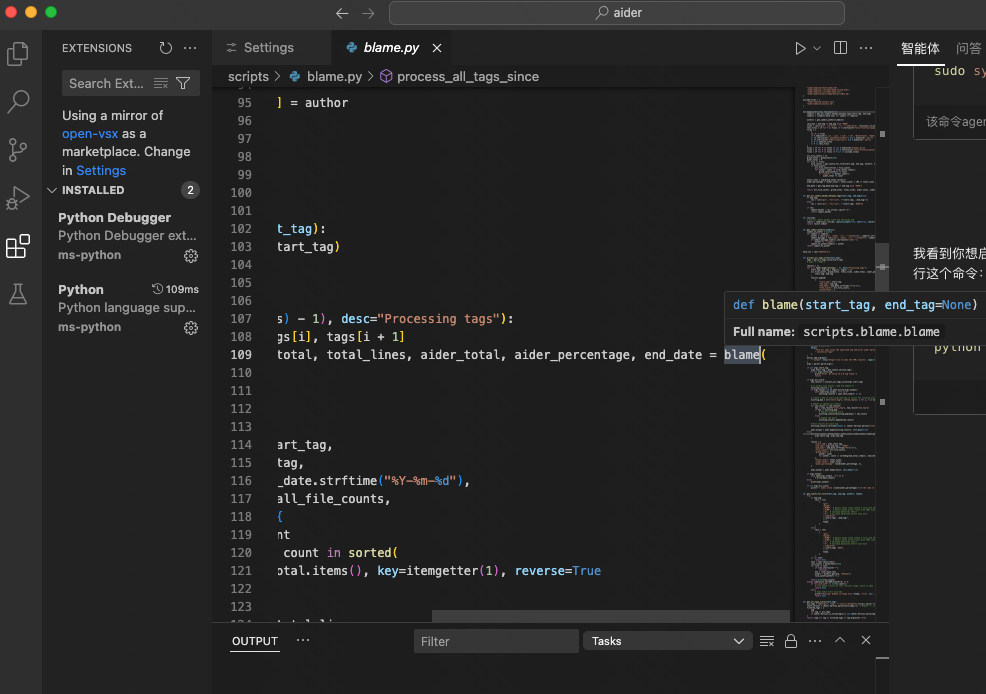Image resolution: width=986 pixels, height=694 pixels.
Task: Open the Search view in activity bar
Action: pyautogui.click(x=18, y=102)
